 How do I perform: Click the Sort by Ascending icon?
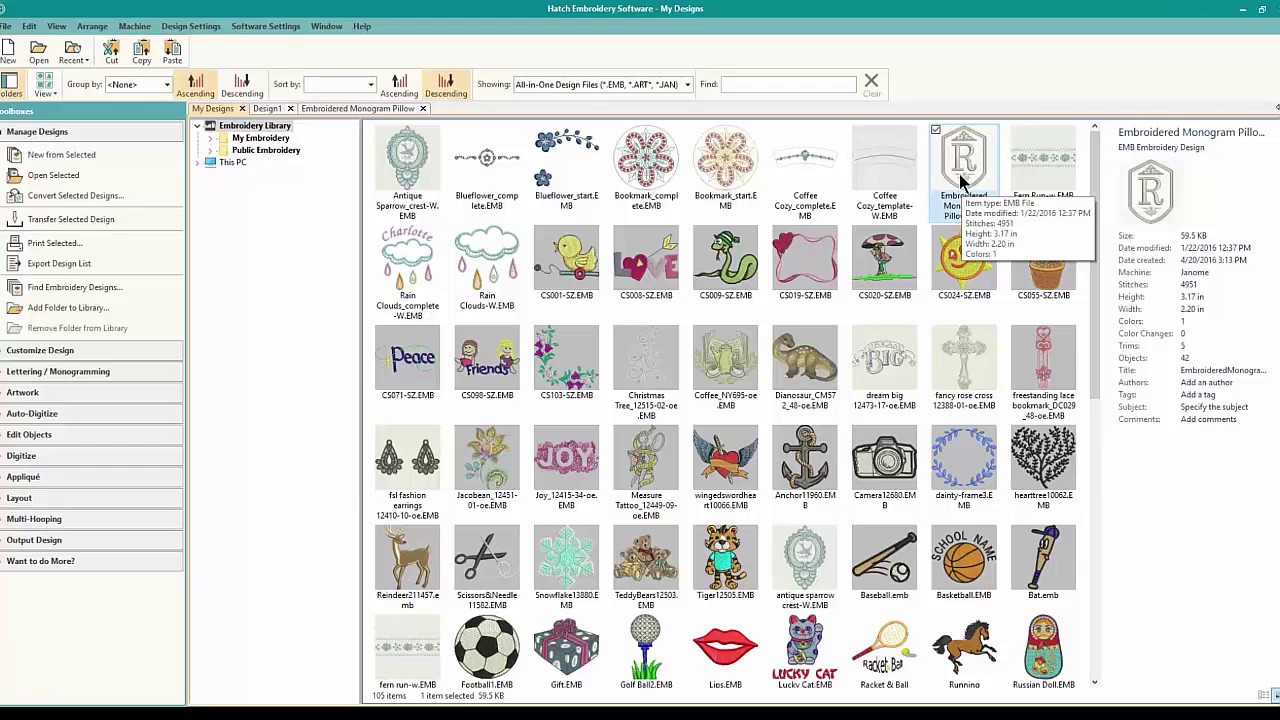click(x=399, y=81)
